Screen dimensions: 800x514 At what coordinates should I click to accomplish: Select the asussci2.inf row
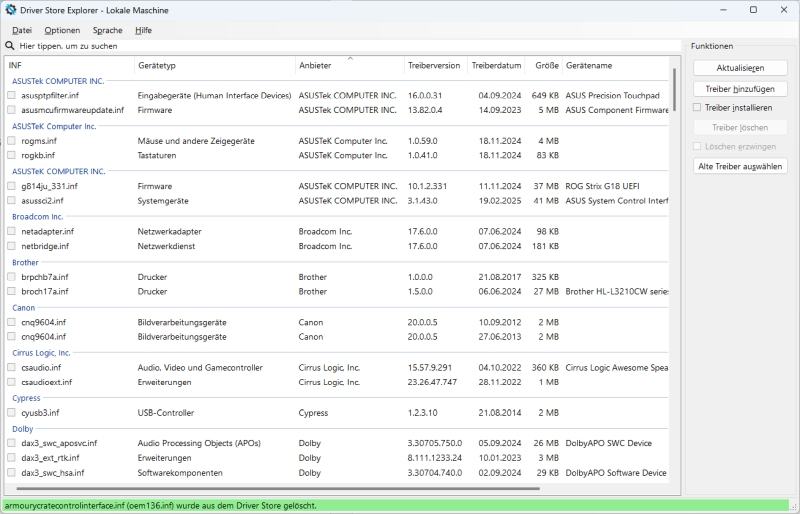click(x=337, y=201)
